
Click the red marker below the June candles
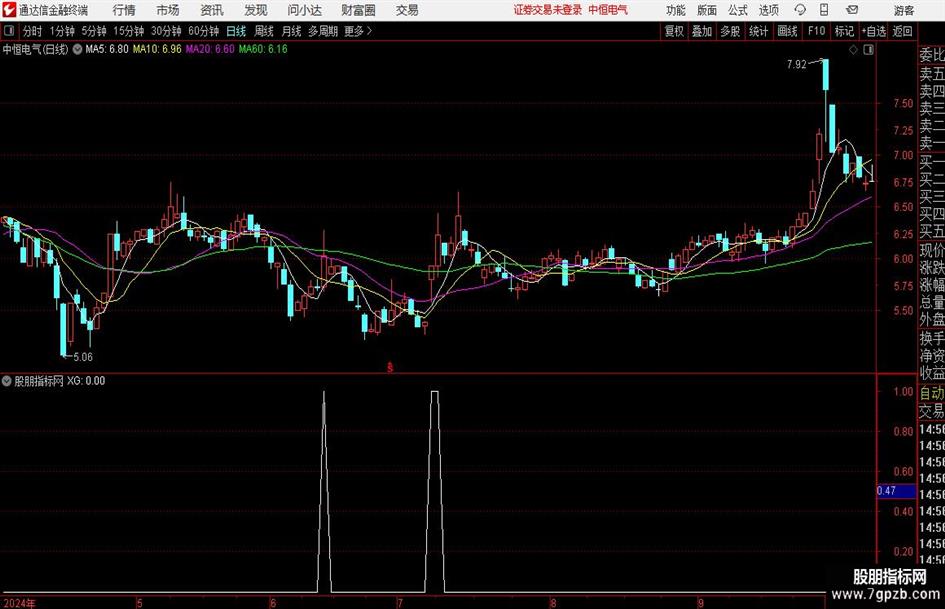pyautogui.click(x=390, y=367)
